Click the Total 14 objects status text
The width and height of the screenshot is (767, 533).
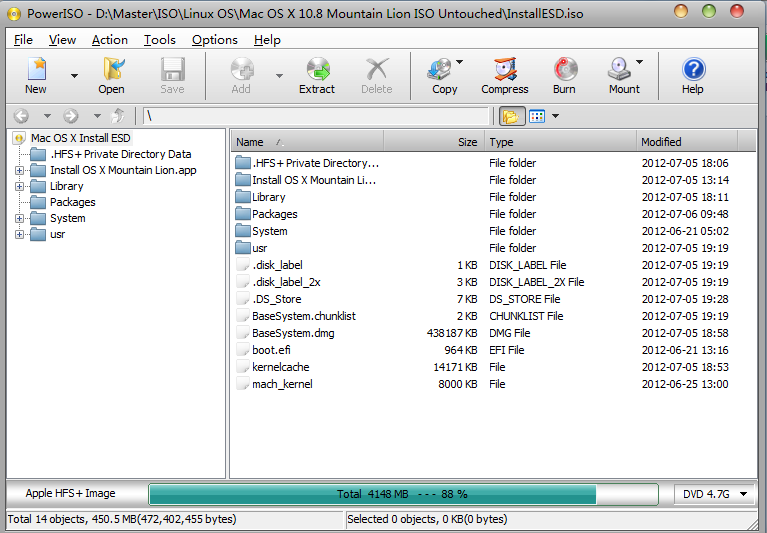click(x=121, y=519)
